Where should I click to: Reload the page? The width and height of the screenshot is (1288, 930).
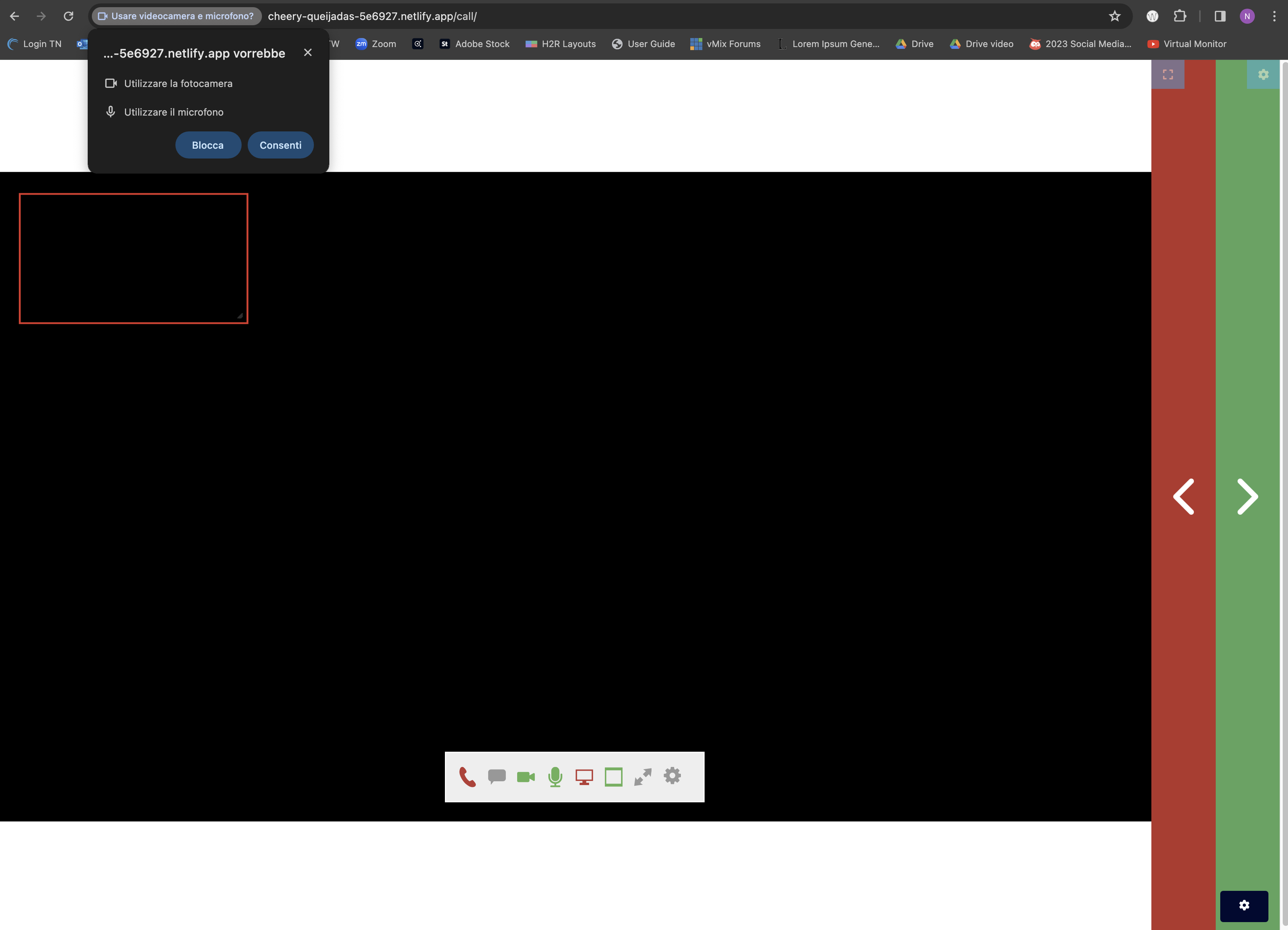coord(69,16)
